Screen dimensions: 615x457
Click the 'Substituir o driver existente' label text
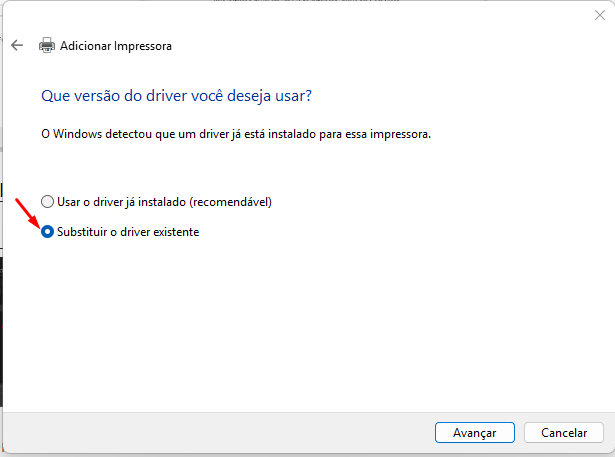click(128, 232)
